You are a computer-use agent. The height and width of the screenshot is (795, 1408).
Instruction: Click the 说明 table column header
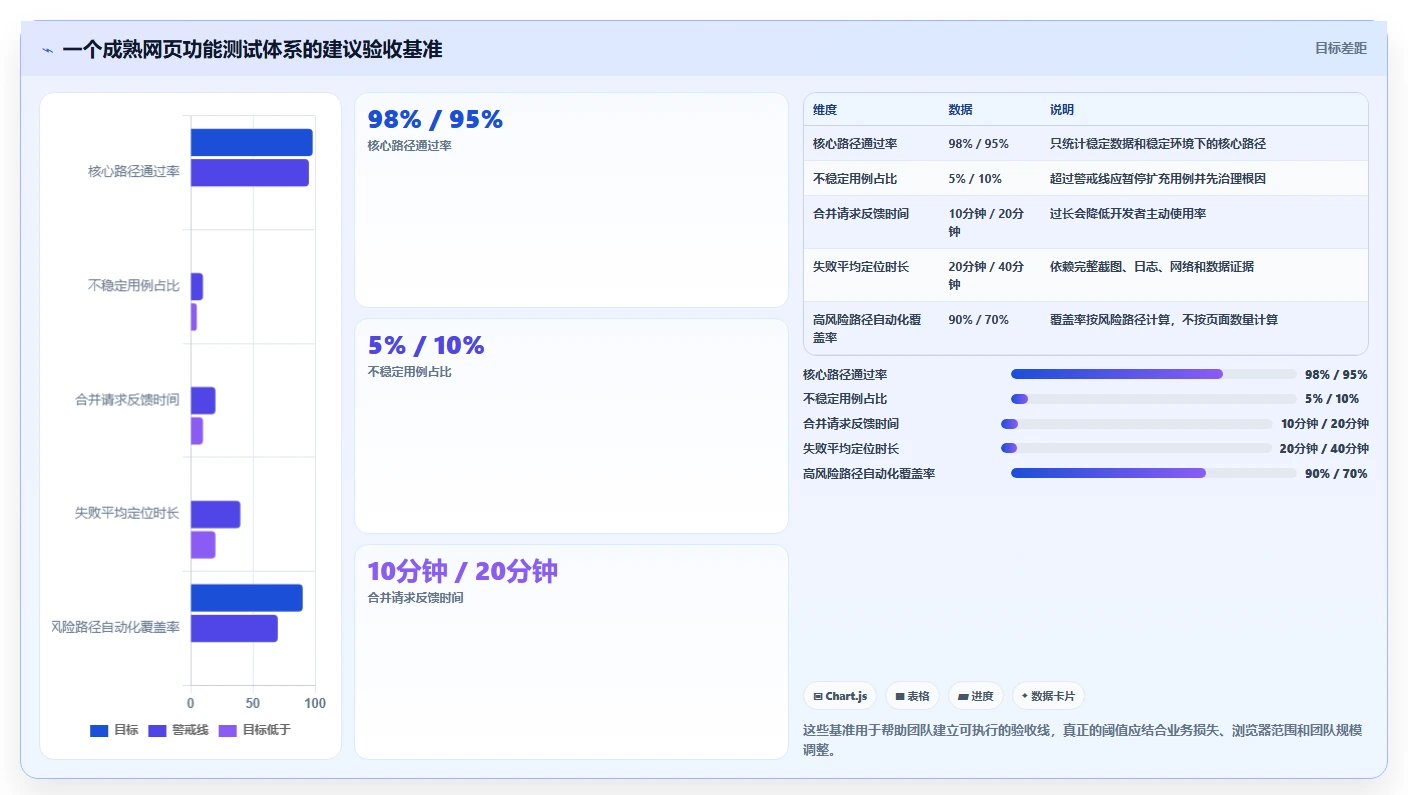(x=1062, y=110)
